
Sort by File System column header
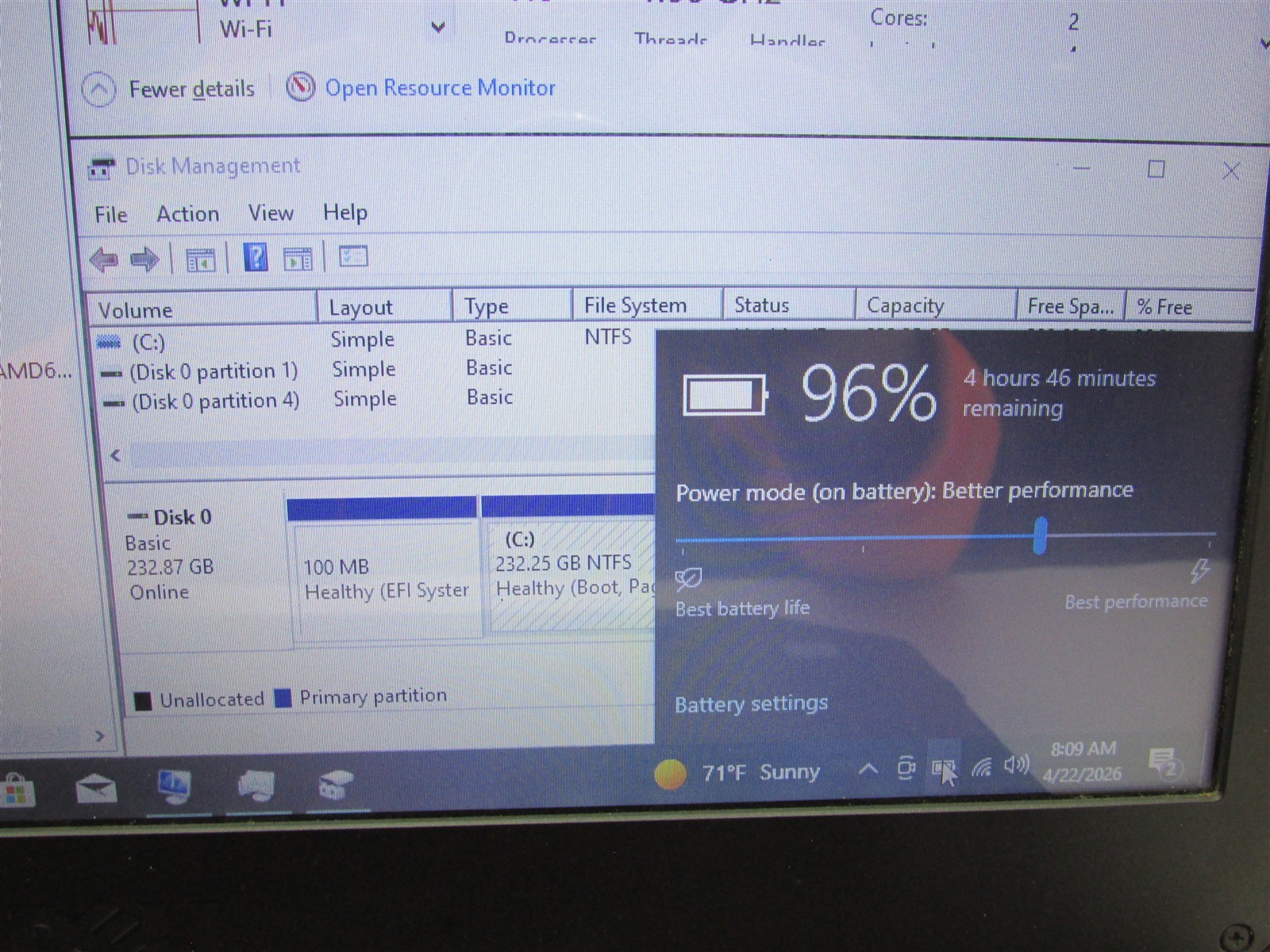click(x=647, y=305)
